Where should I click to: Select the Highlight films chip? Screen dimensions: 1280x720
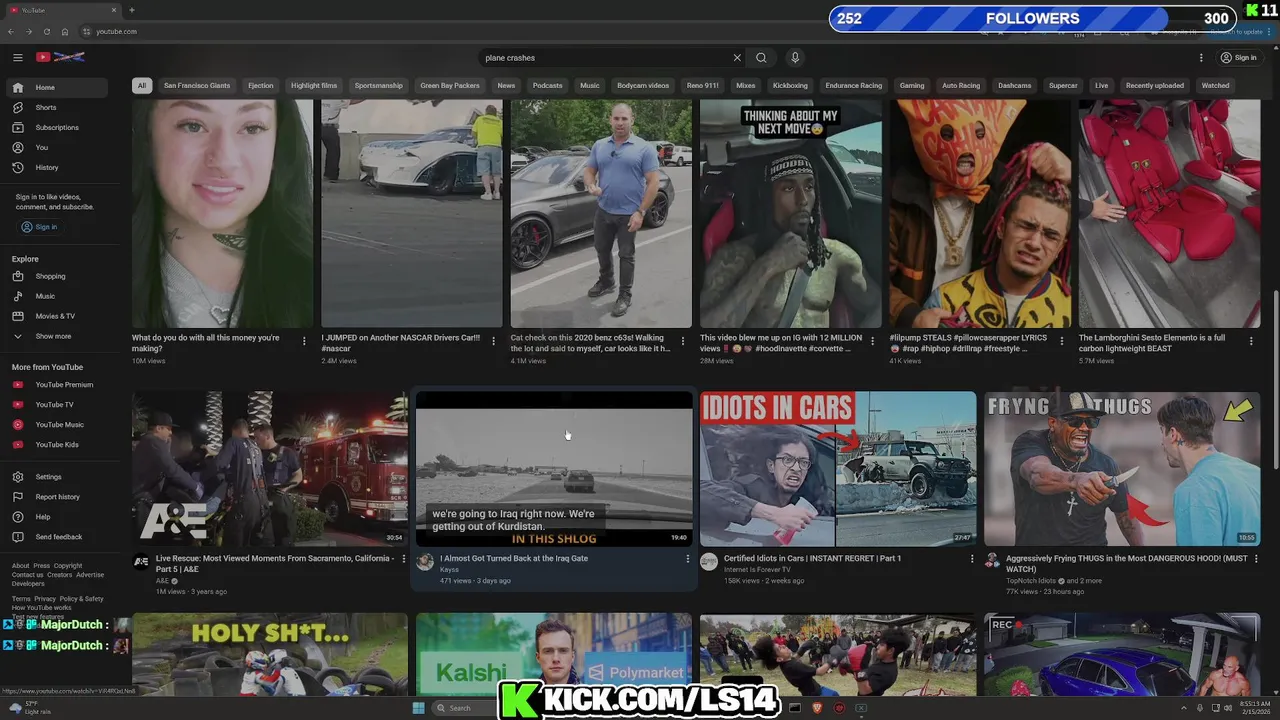[x=314, y=85]
